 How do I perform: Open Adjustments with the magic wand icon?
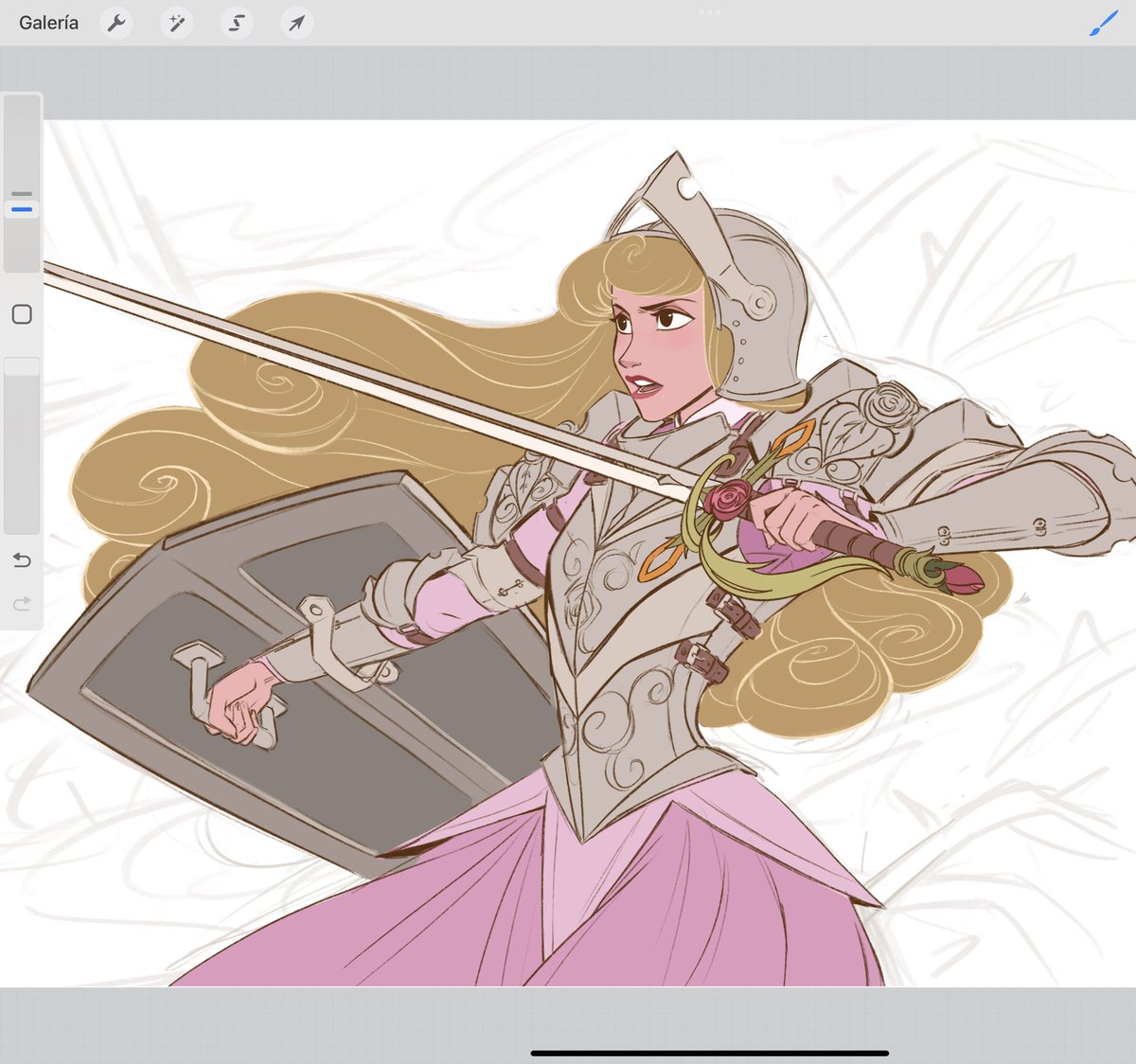click(x=176, y=23)
